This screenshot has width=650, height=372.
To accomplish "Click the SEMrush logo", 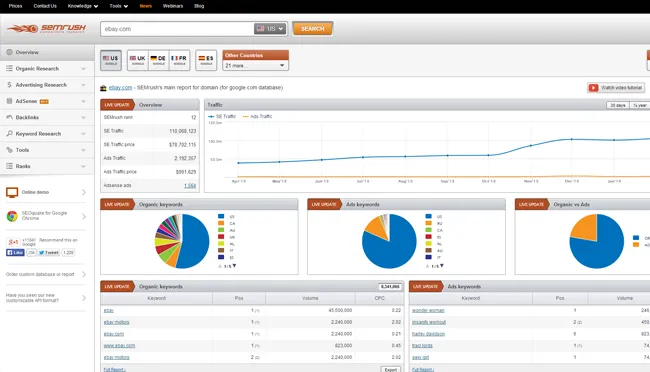I will (x=46, y=29).
